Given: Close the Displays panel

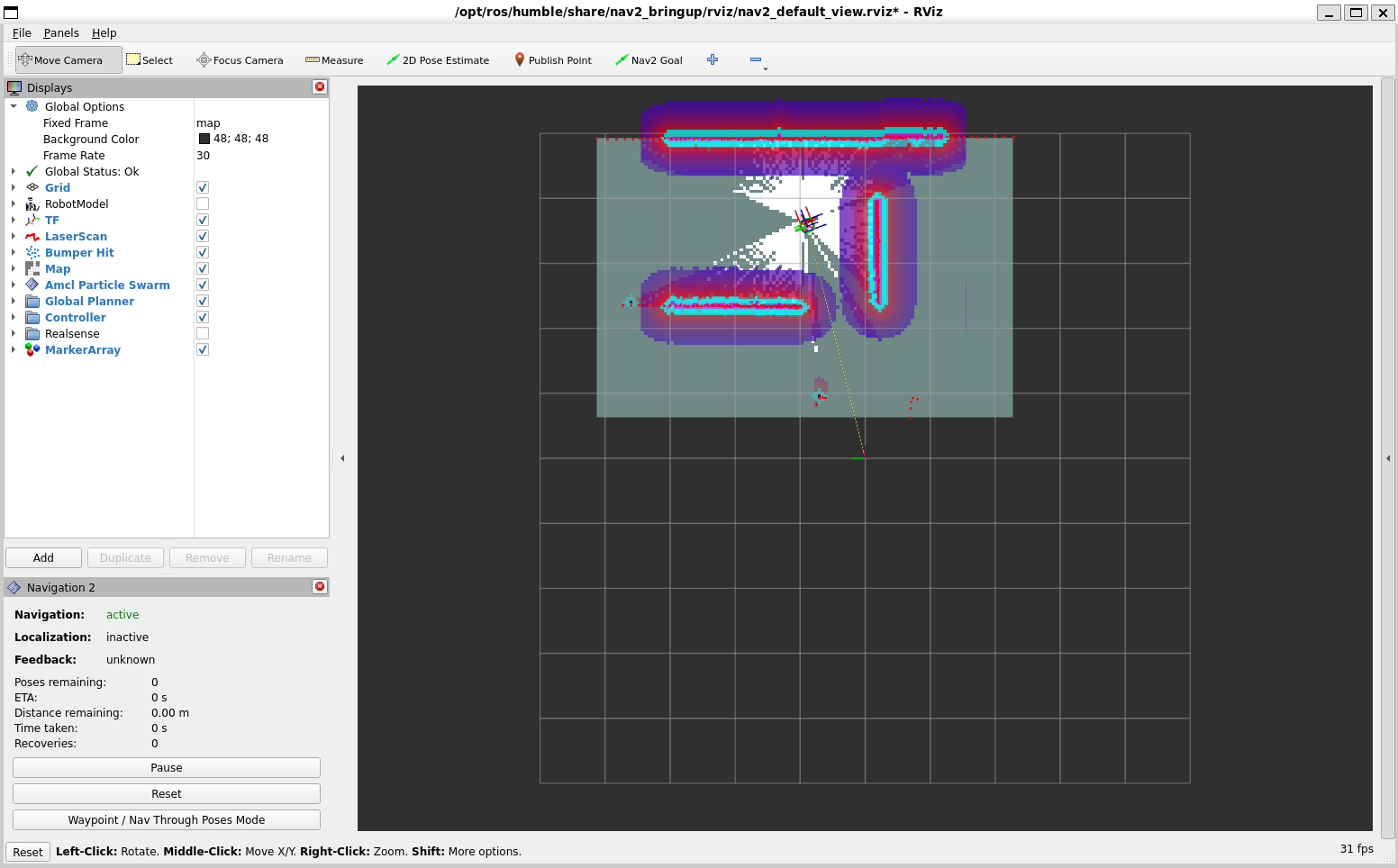Looking at the screenshot, I should click(x=320, y=86).
